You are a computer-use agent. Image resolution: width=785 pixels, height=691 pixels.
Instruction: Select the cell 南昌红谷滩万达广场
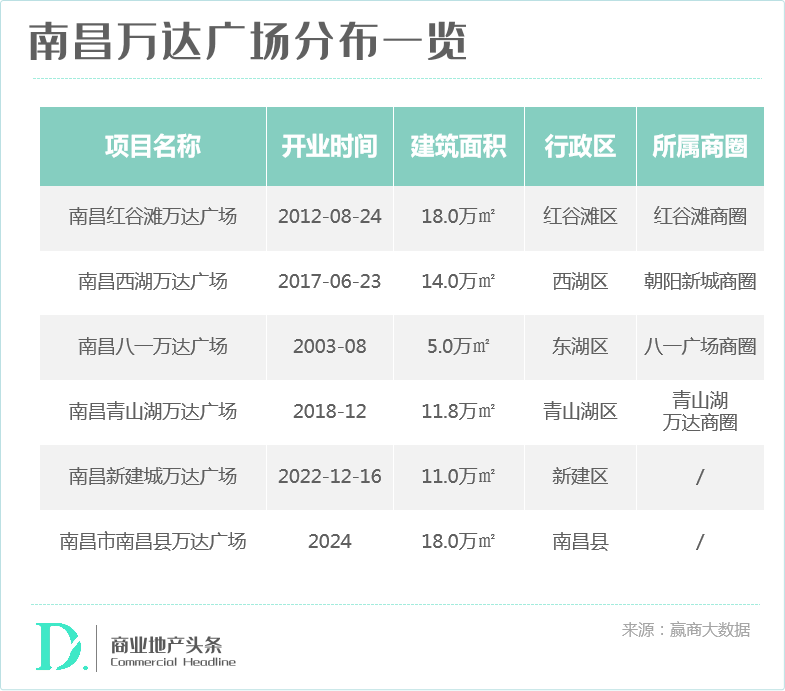(x=153, y=217)
